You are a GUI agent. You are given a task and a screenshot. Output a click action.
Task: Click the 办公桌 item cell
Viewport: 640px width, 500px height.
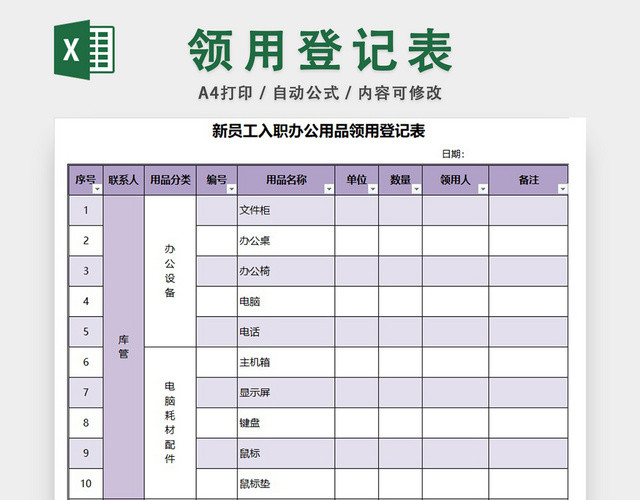point(286,241)
